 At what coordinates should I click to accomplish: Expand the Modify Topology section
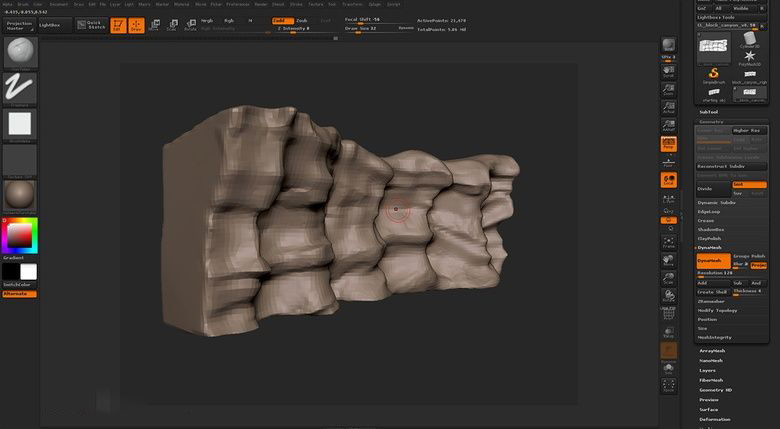[718, 310]
